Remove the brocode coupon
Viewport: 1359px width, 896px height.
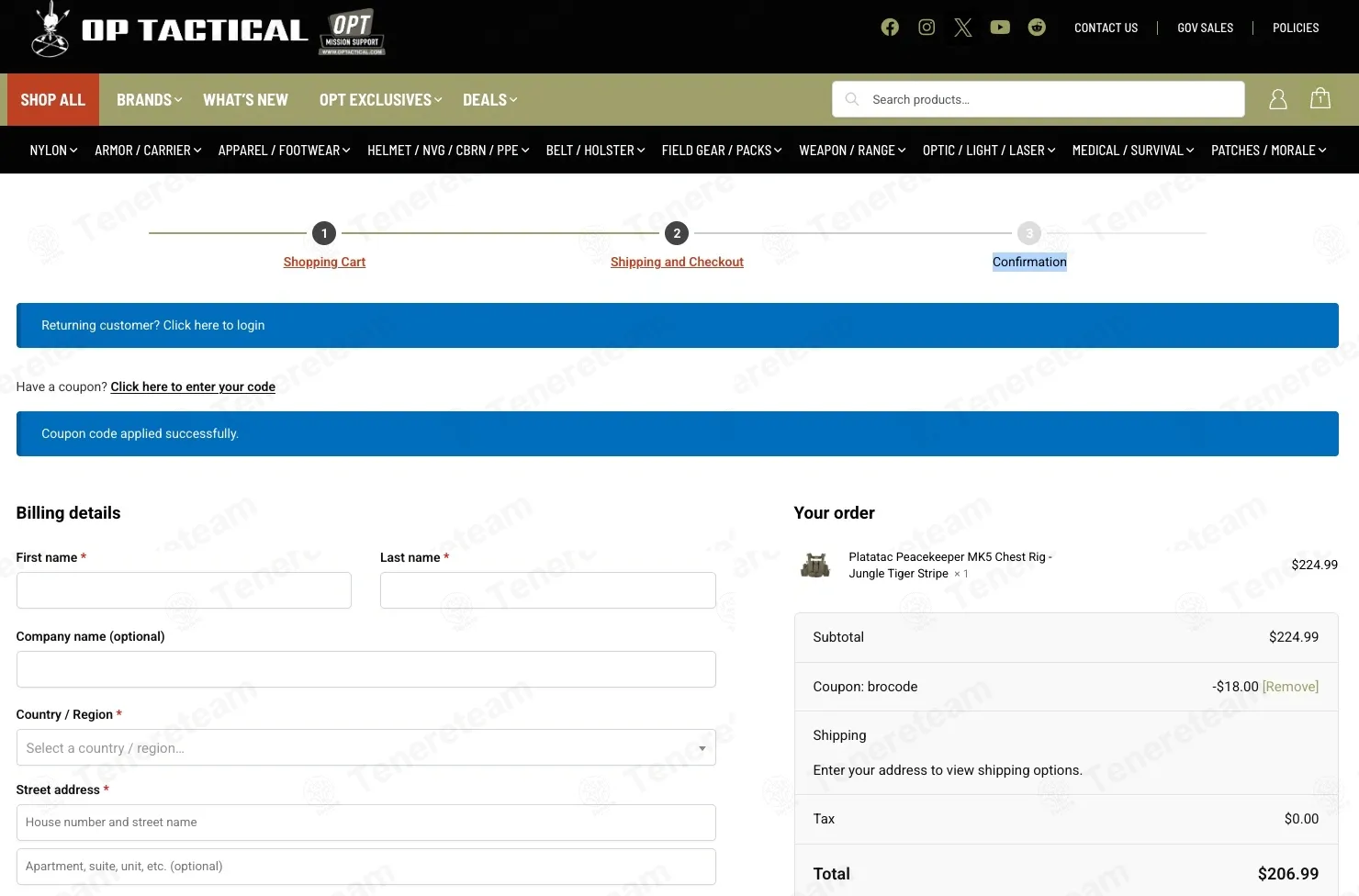tap(1290, 687)
